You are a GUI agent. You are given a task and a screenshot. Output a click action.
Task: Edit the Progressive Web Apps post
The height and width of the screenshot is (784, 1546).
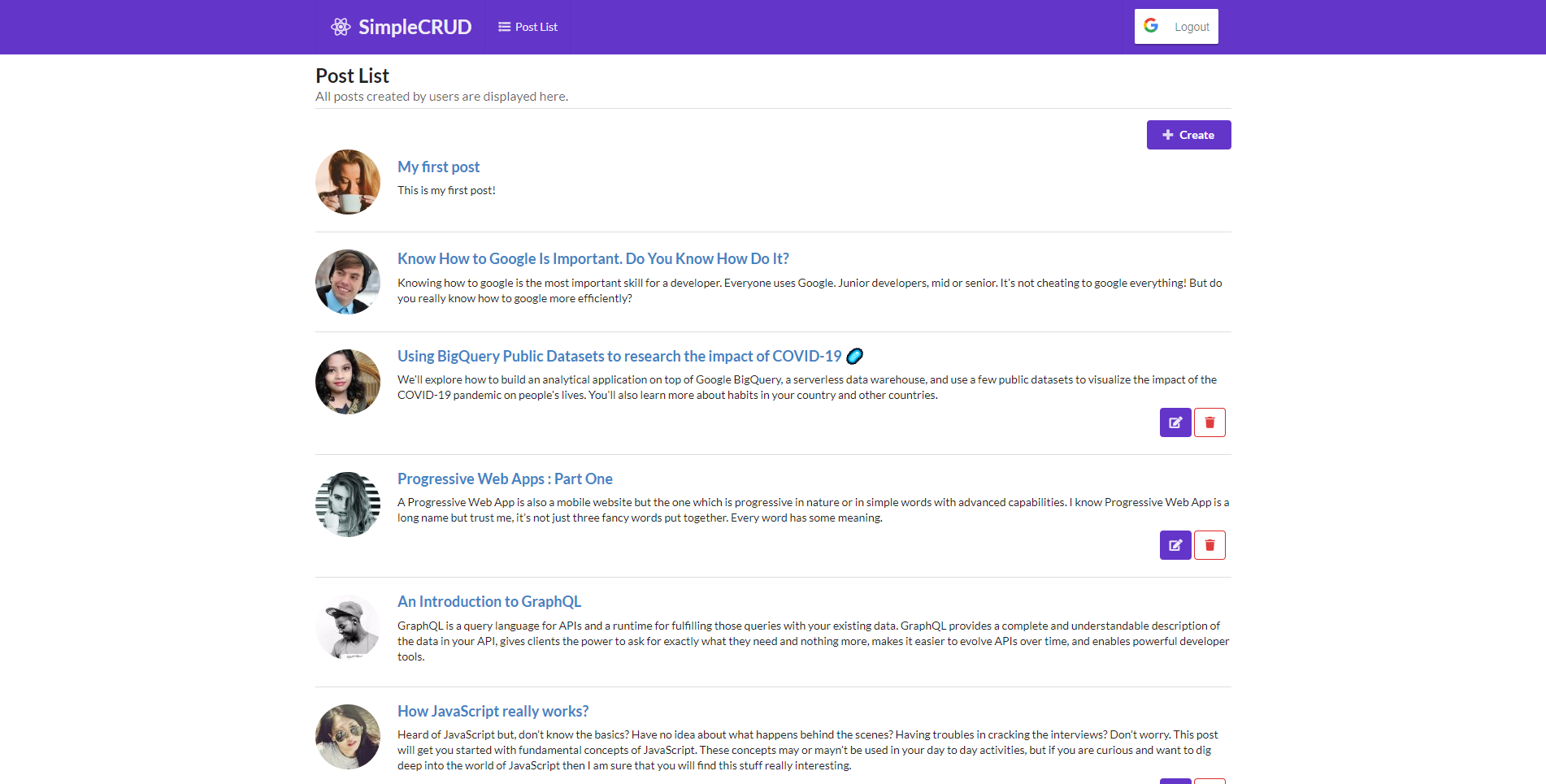pyautogui.click(x=1175, y=545)
